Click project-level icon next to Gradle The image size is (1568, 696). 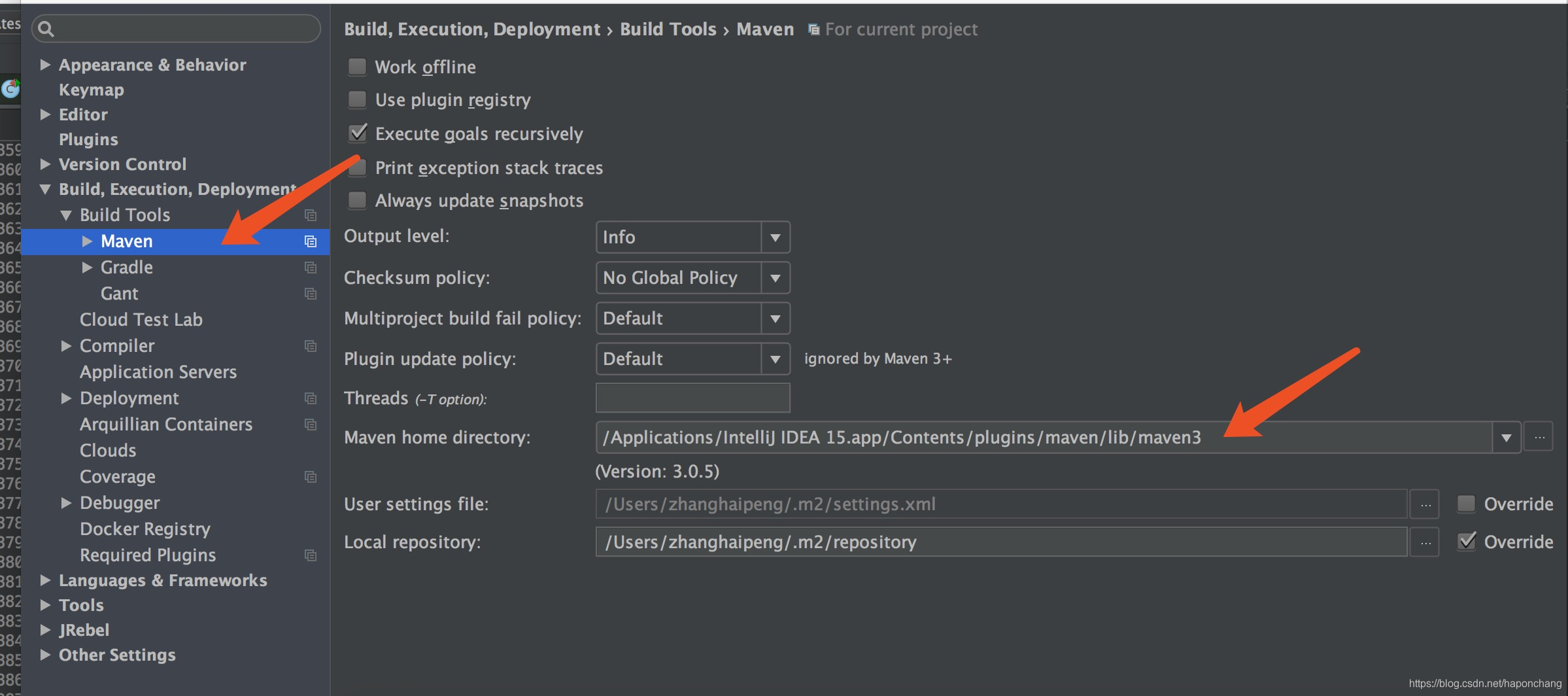point(311,268)
